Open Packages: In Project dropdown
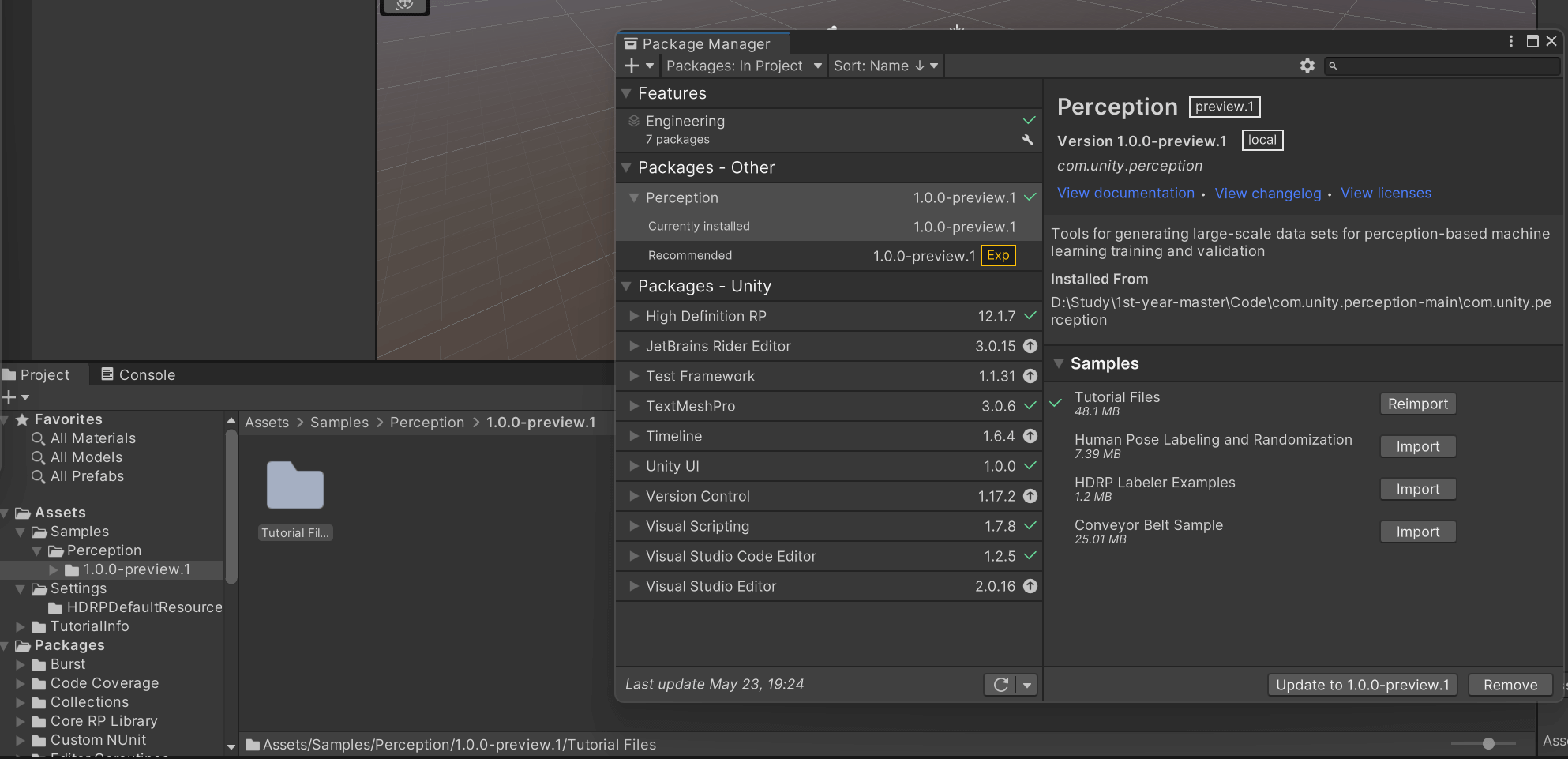 click(x=743, y=66)
